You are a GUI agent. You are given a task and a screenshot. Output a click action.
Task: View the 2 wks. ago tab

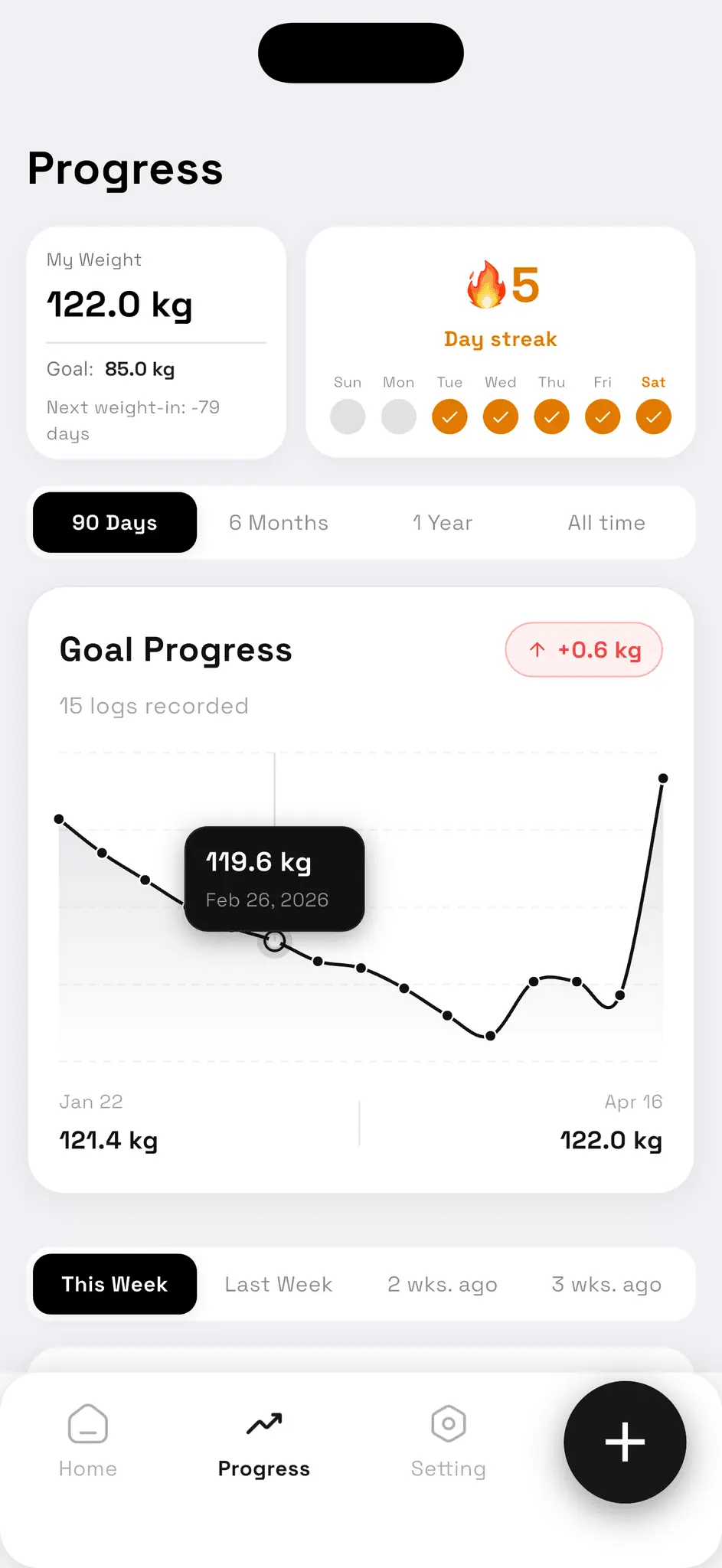443,1284
